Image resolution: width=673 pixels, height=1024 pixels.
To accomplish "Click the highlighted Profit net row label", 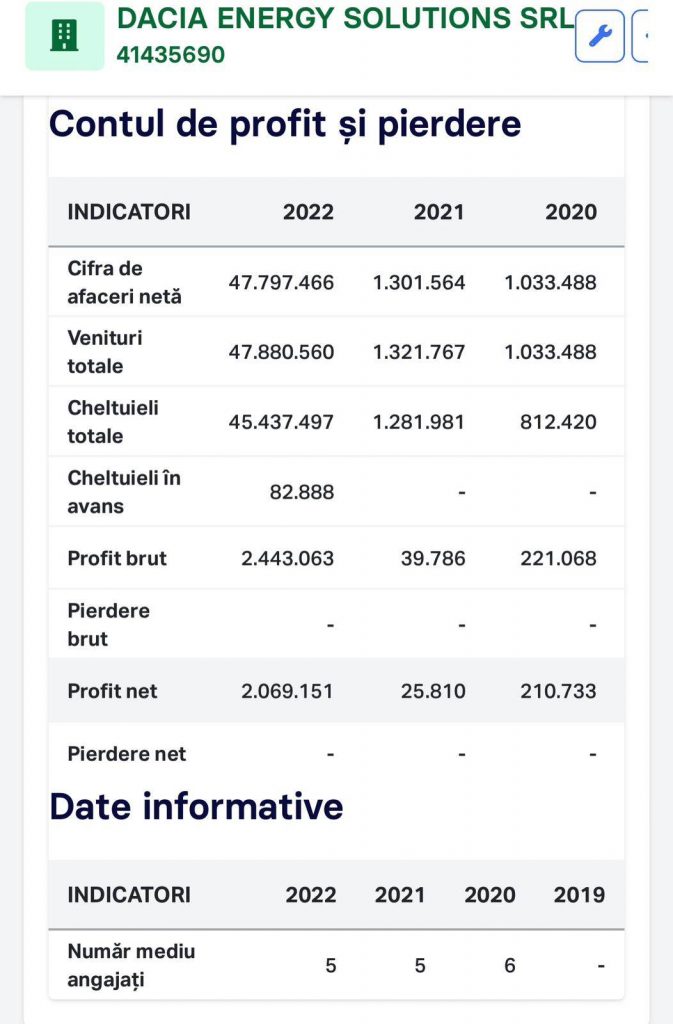I will pyautogui.click(x=112, y=691).
